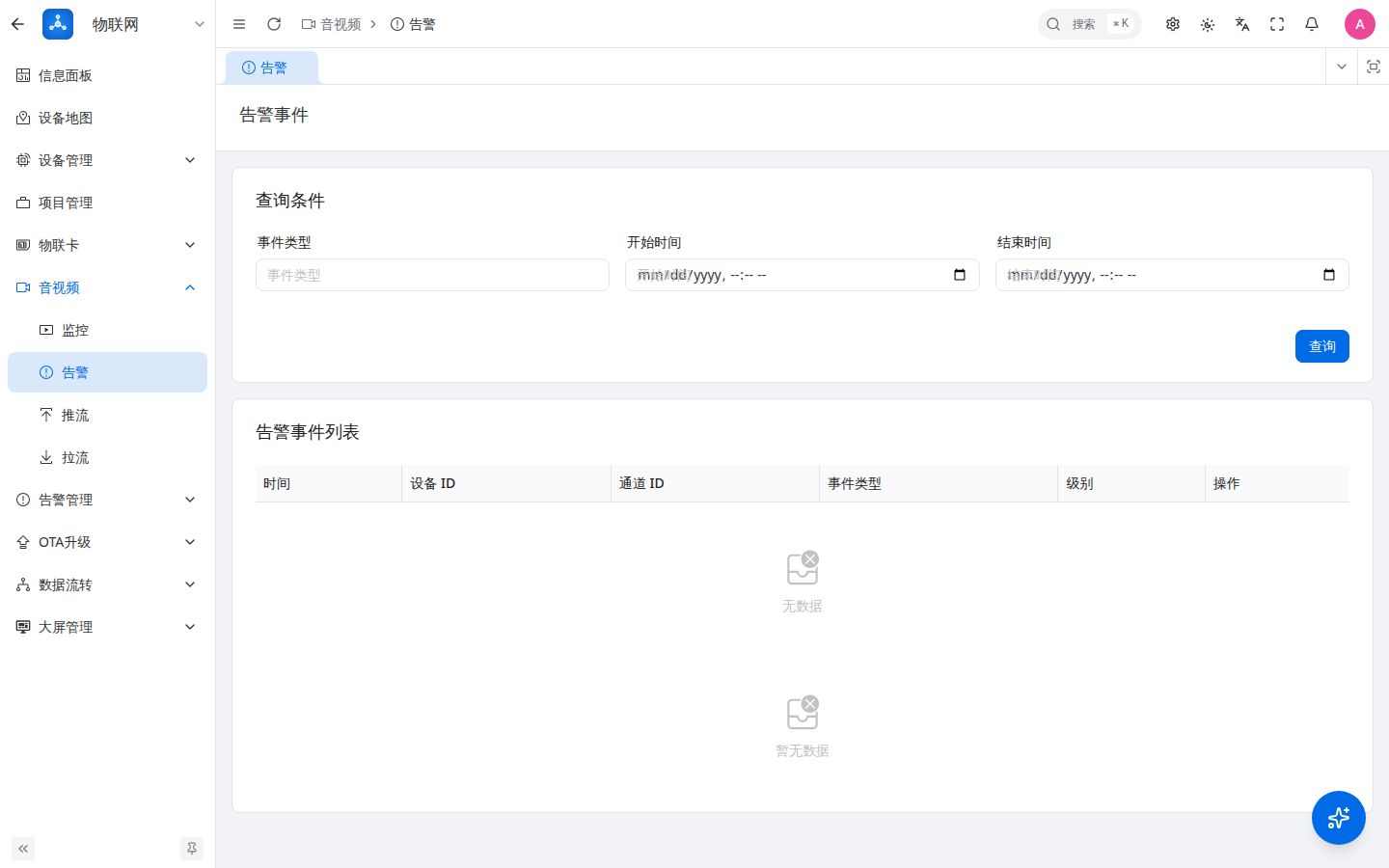Toggle the sidebar pin icon

point(192,849)
